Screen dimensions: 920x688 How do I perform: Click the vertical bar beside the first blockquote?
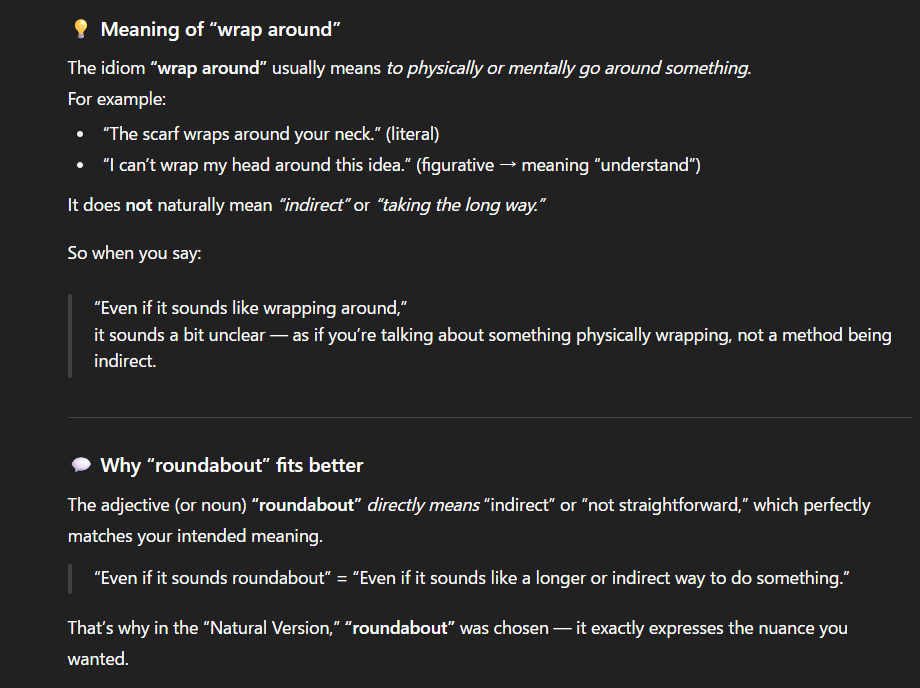click(70, 335)
